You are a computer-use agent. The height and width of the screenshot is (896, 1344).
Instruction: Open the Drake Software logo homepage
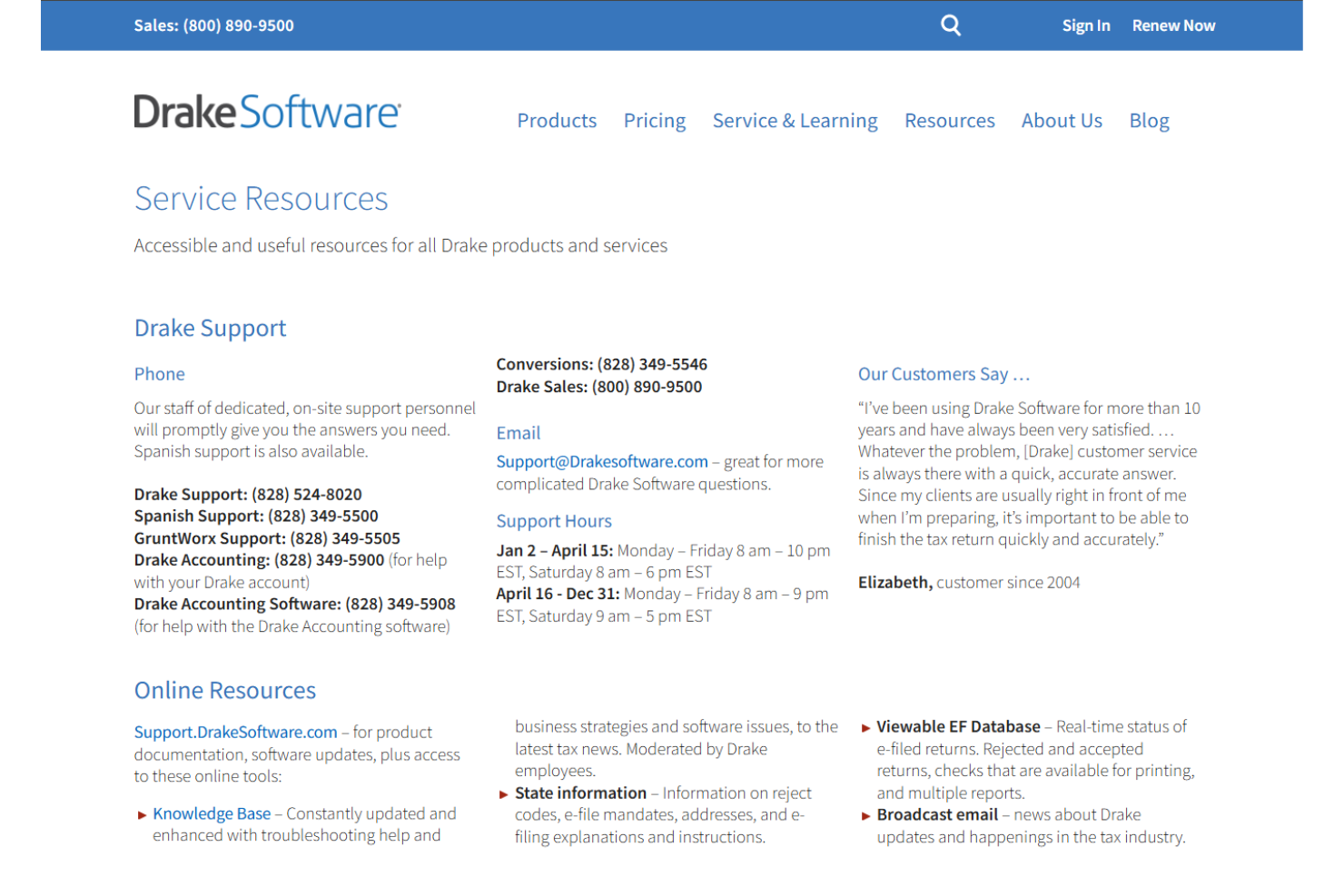pyautogui.click(x=267, y=113)
